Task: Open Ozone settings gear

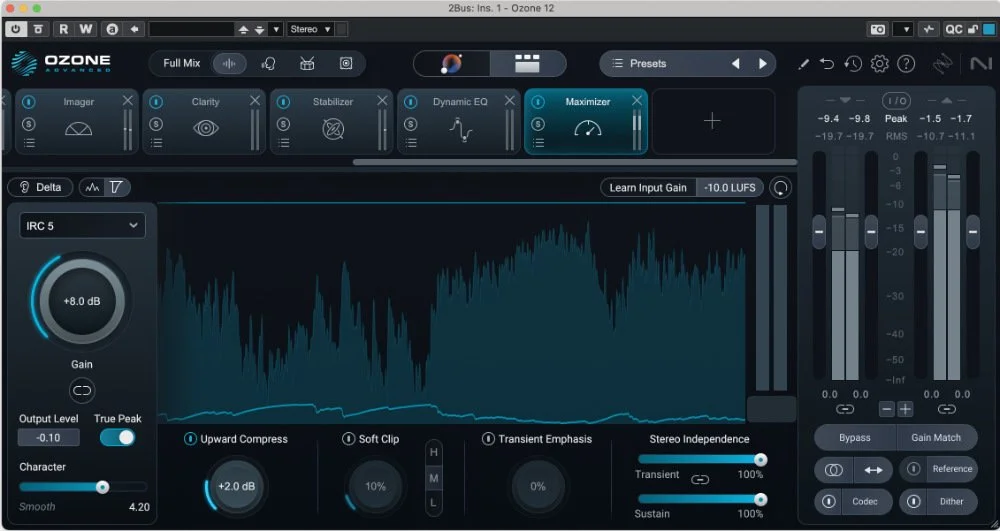Action: pyautogui.click(x=879, y=64)
